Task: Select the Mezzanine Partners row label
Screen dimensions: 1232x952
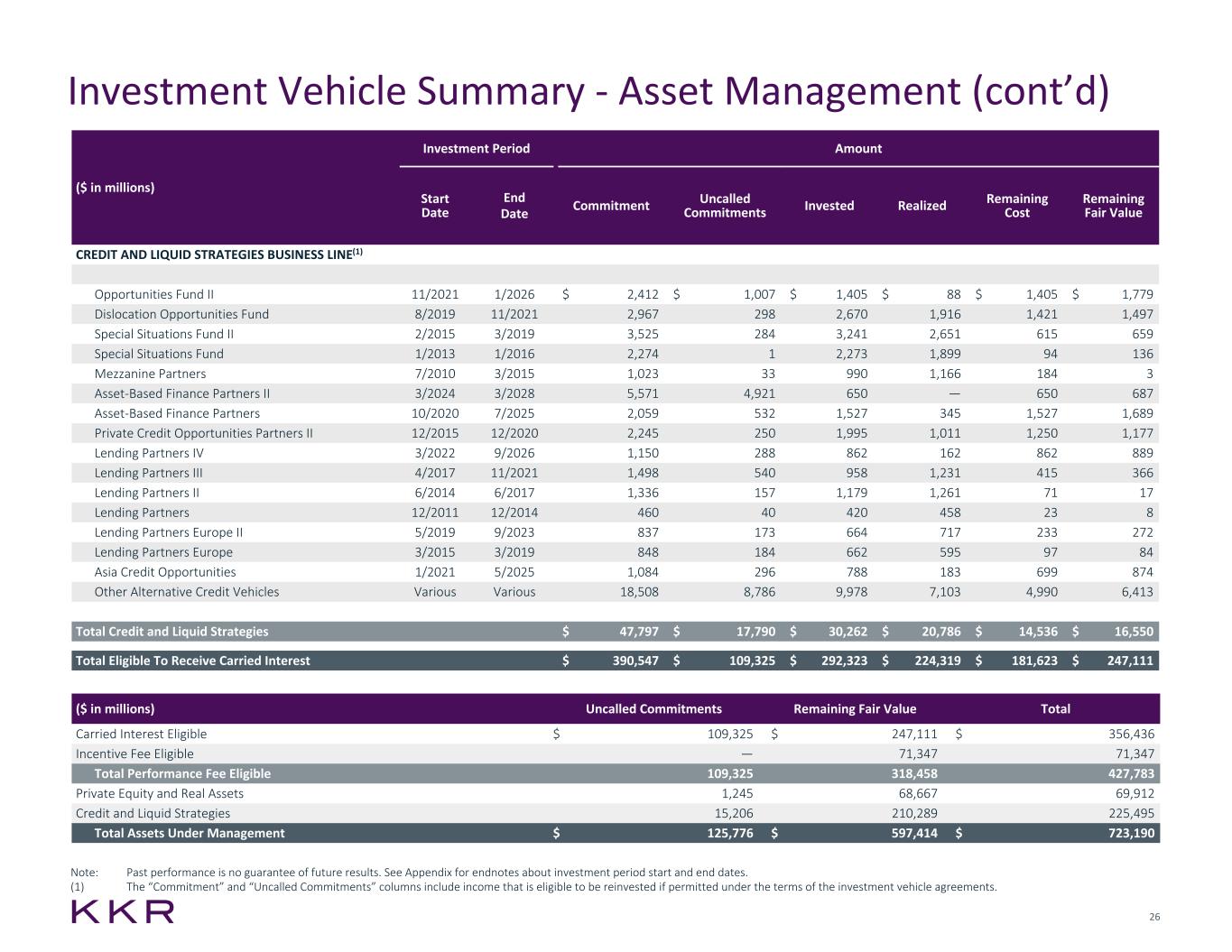Action: (x=150, y=374)
